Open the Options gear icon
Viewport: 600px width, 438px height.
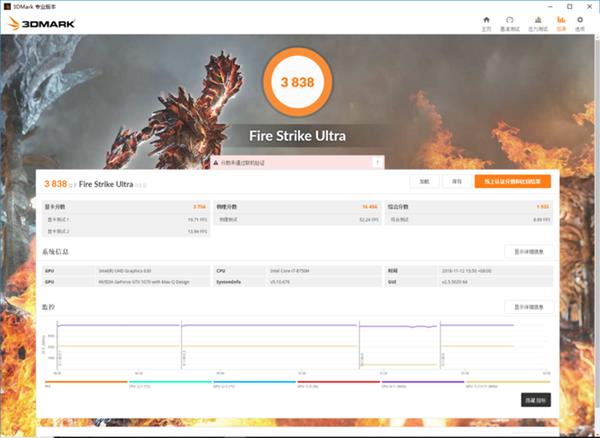click(580, 22)
